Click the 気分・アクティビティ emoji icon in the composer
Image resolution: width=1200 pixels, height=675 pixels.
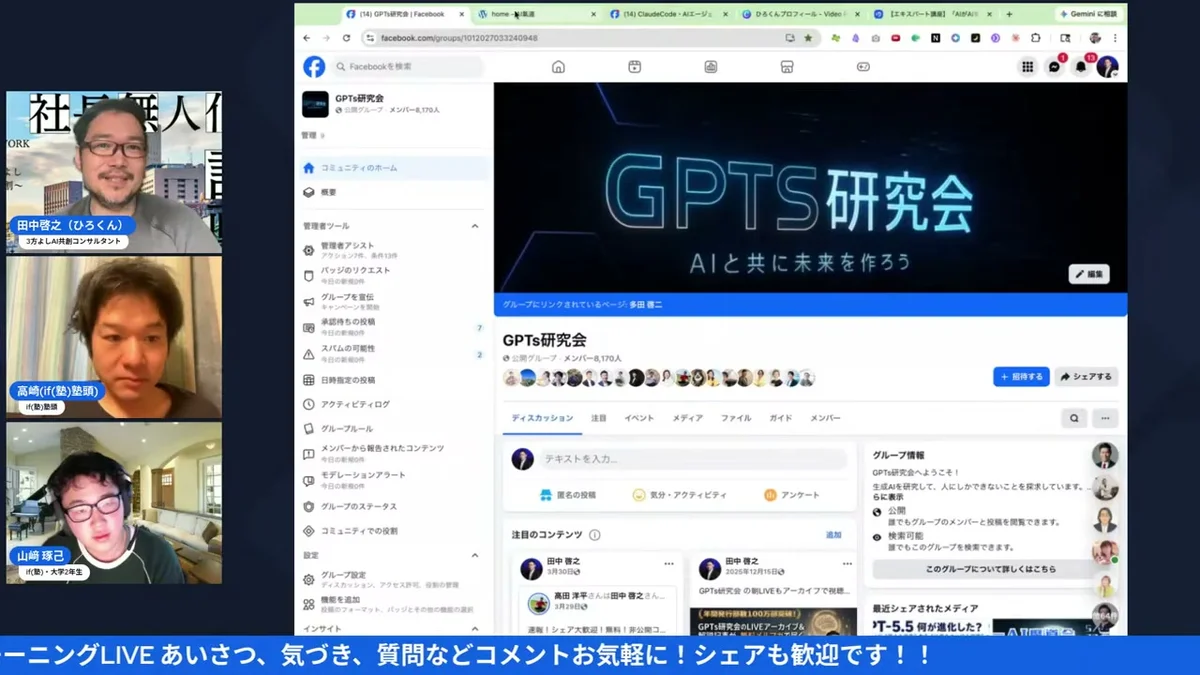coord(637,494)
